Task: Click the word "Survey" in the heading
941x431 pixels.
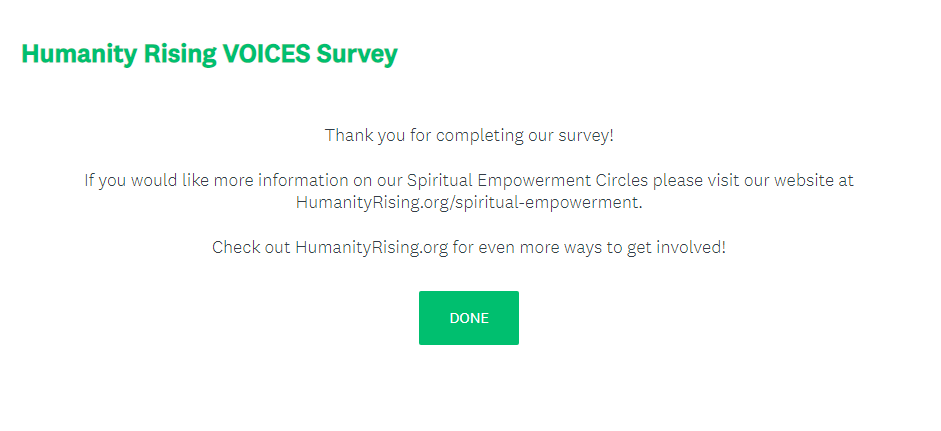Action: pos(357,54)
